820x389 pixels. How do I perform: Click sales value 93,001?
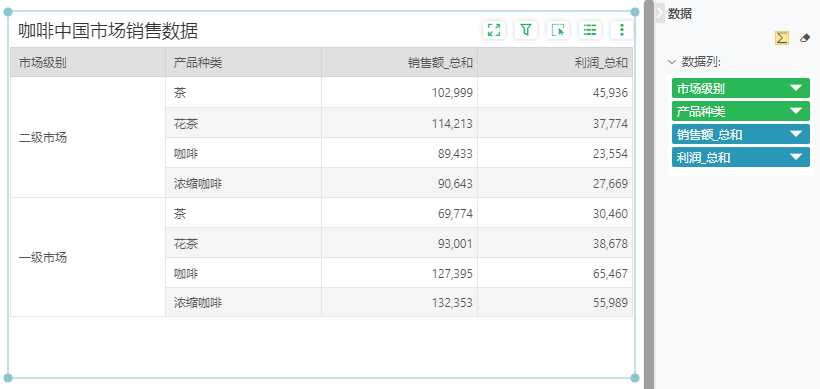click(455, 244)
